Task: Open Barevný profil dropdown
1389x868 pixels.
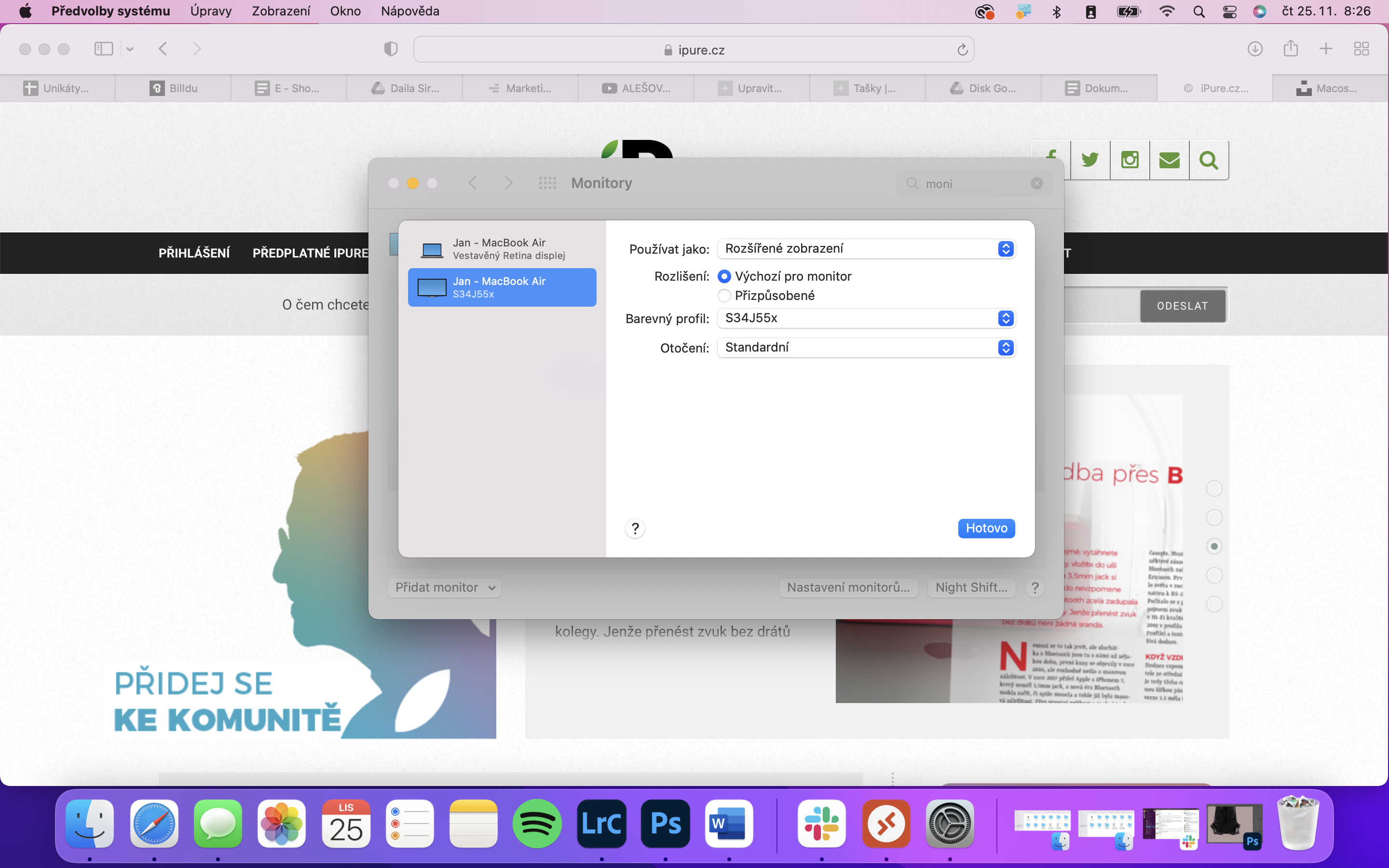Action: [x=866, y=319]
